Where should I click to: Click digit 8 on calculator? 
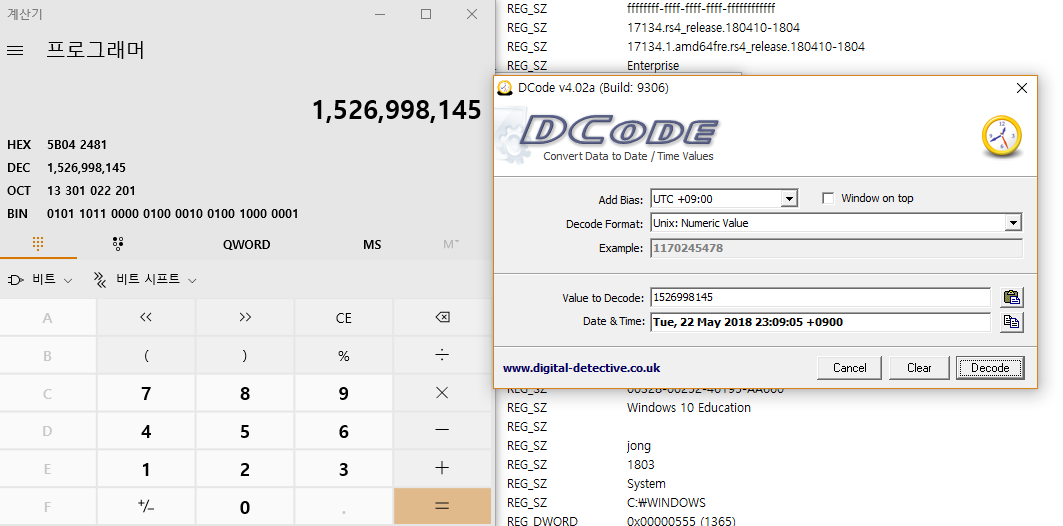click(245, 393)
